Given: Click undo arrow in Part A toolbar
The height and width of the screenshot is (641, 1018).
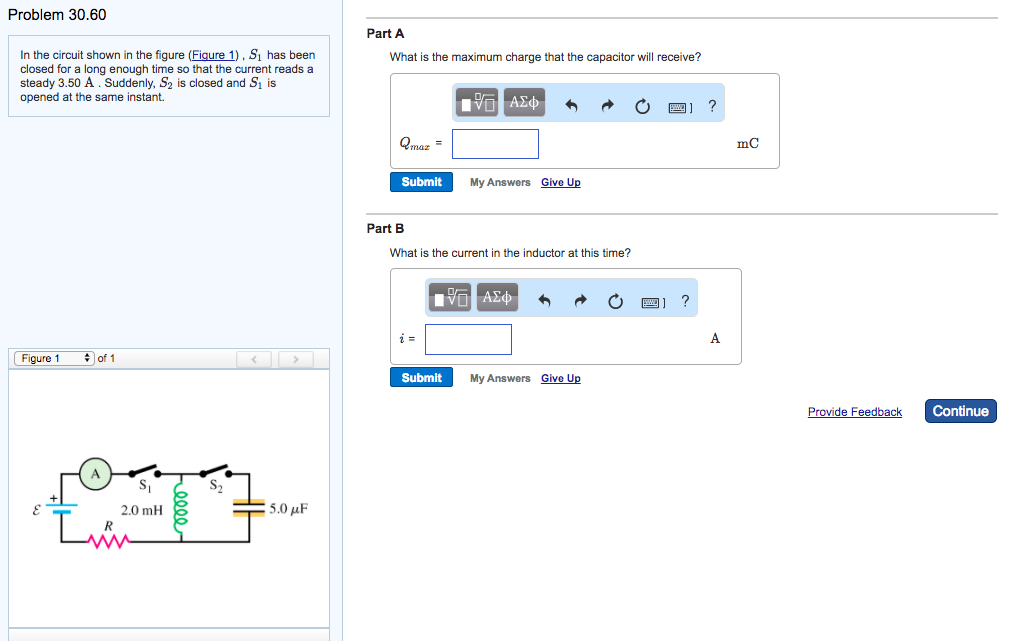Looking at the screenshot, I should pyautogui.click(x=571, y=105).
